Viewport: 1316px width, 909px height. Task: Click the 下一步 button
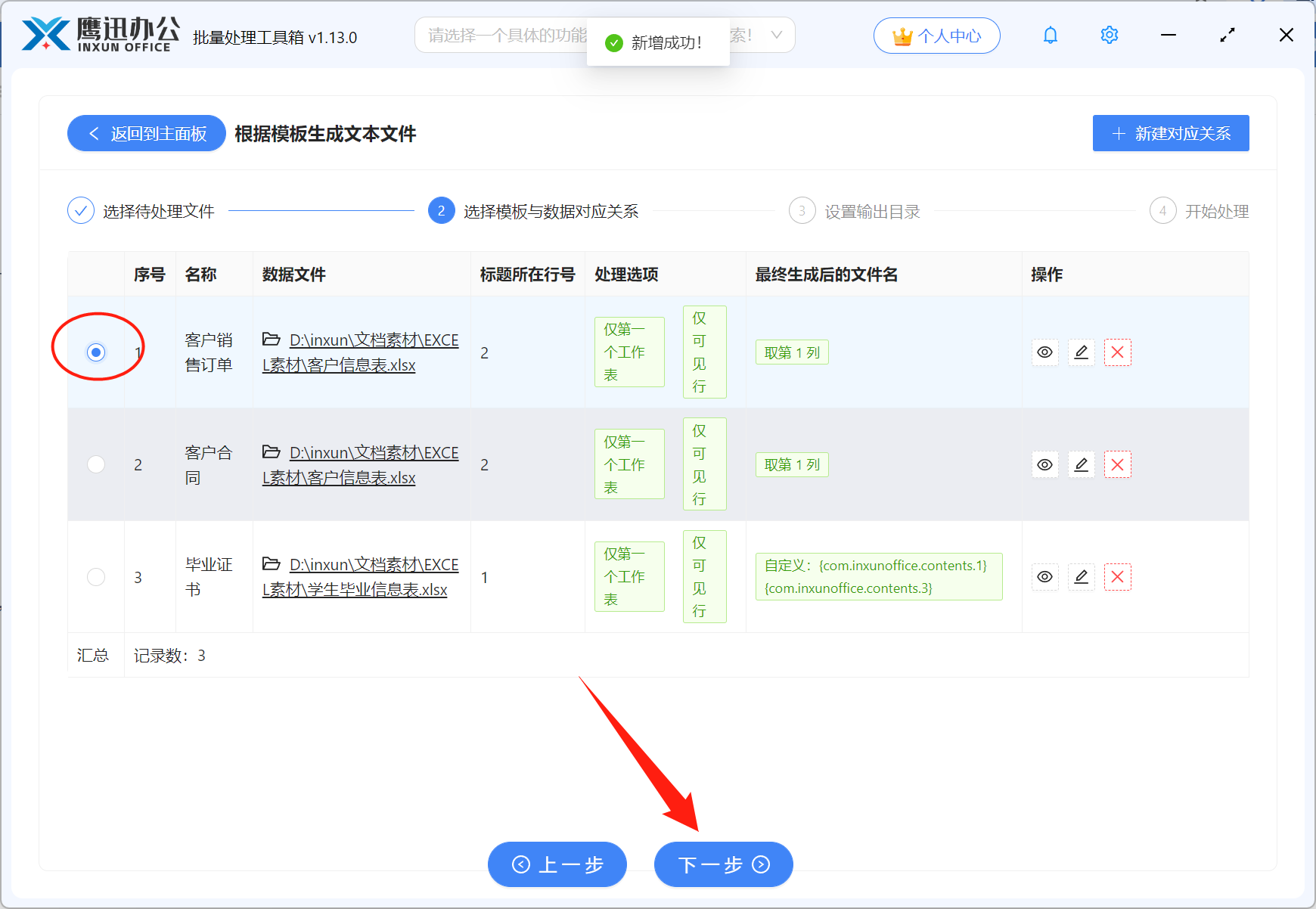723,864
